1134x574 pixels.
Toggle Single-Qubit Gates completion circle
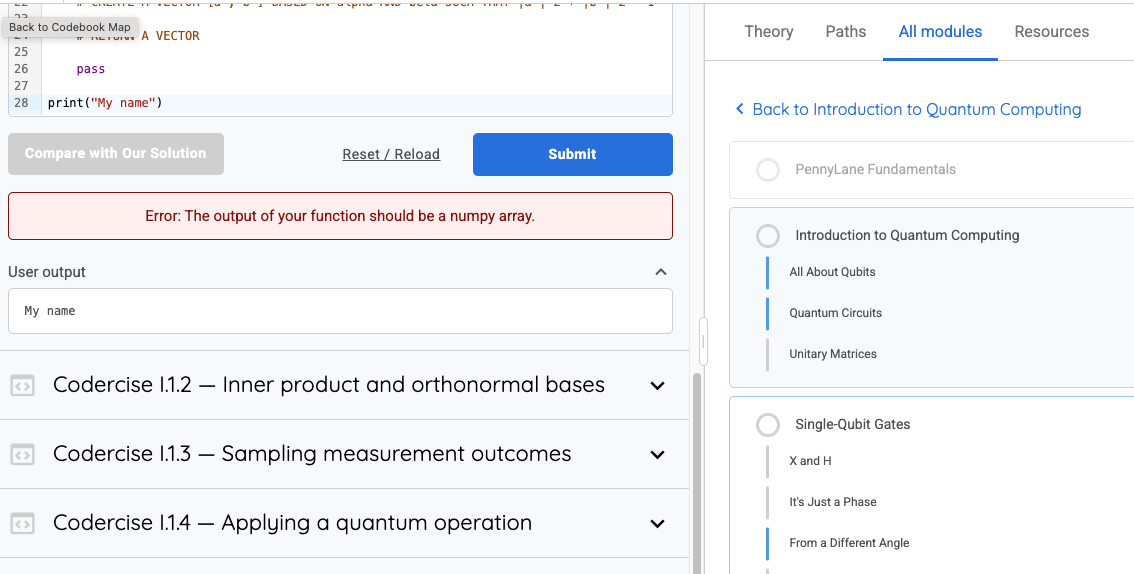(x=767, y=425)
